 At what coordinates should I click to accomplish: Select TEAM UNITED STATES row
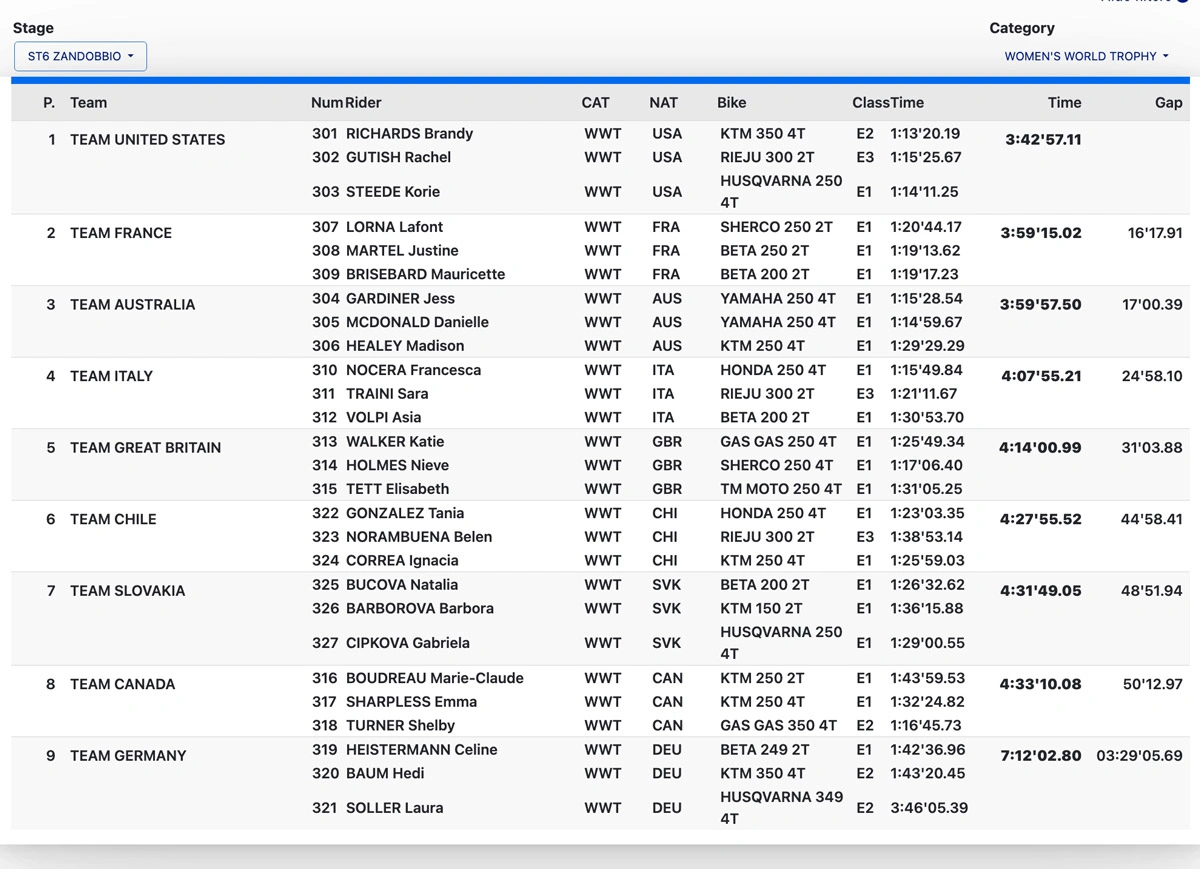(600, 167)
